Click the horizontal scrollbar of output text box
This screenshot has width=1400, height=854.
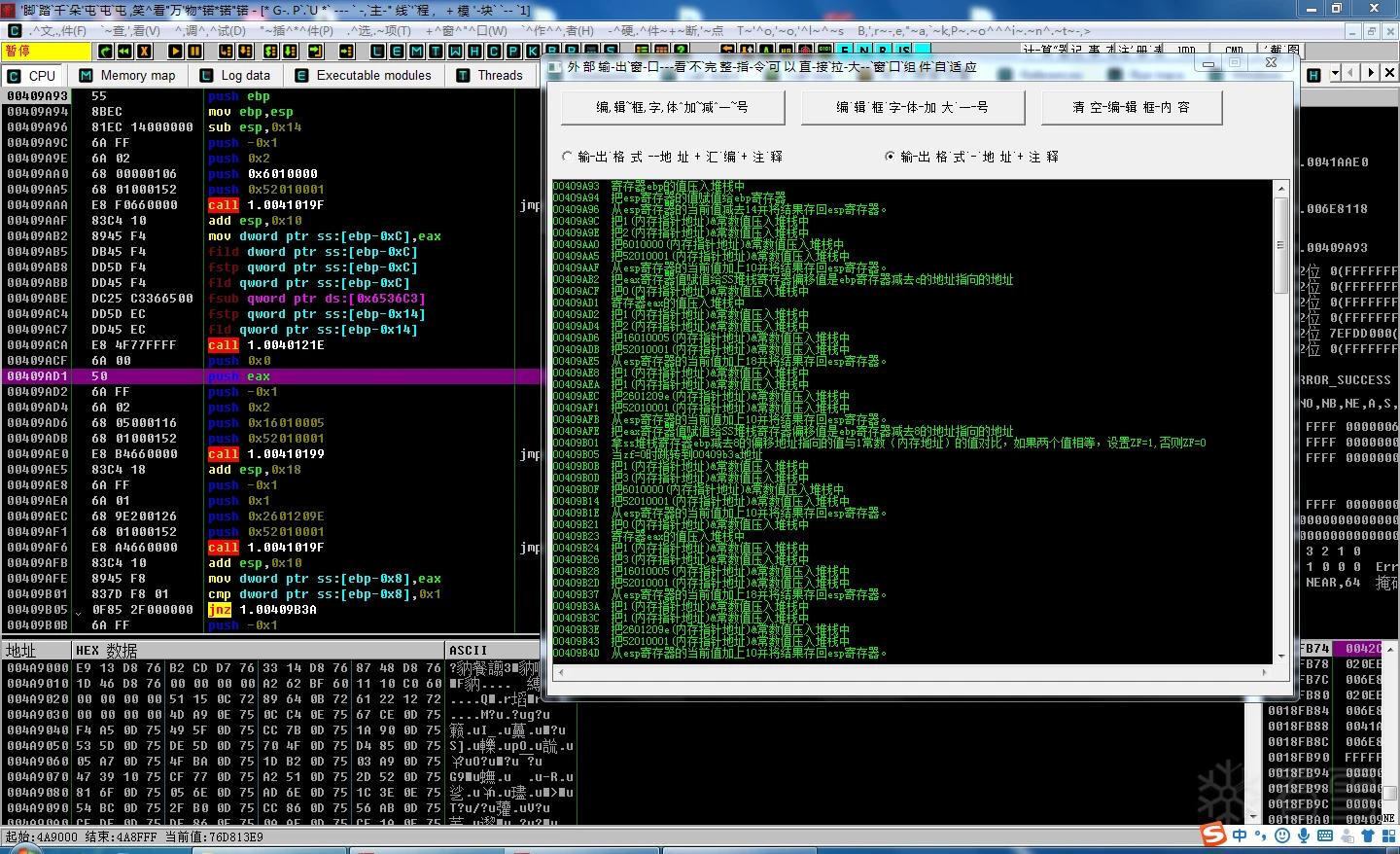coord(912,672)
